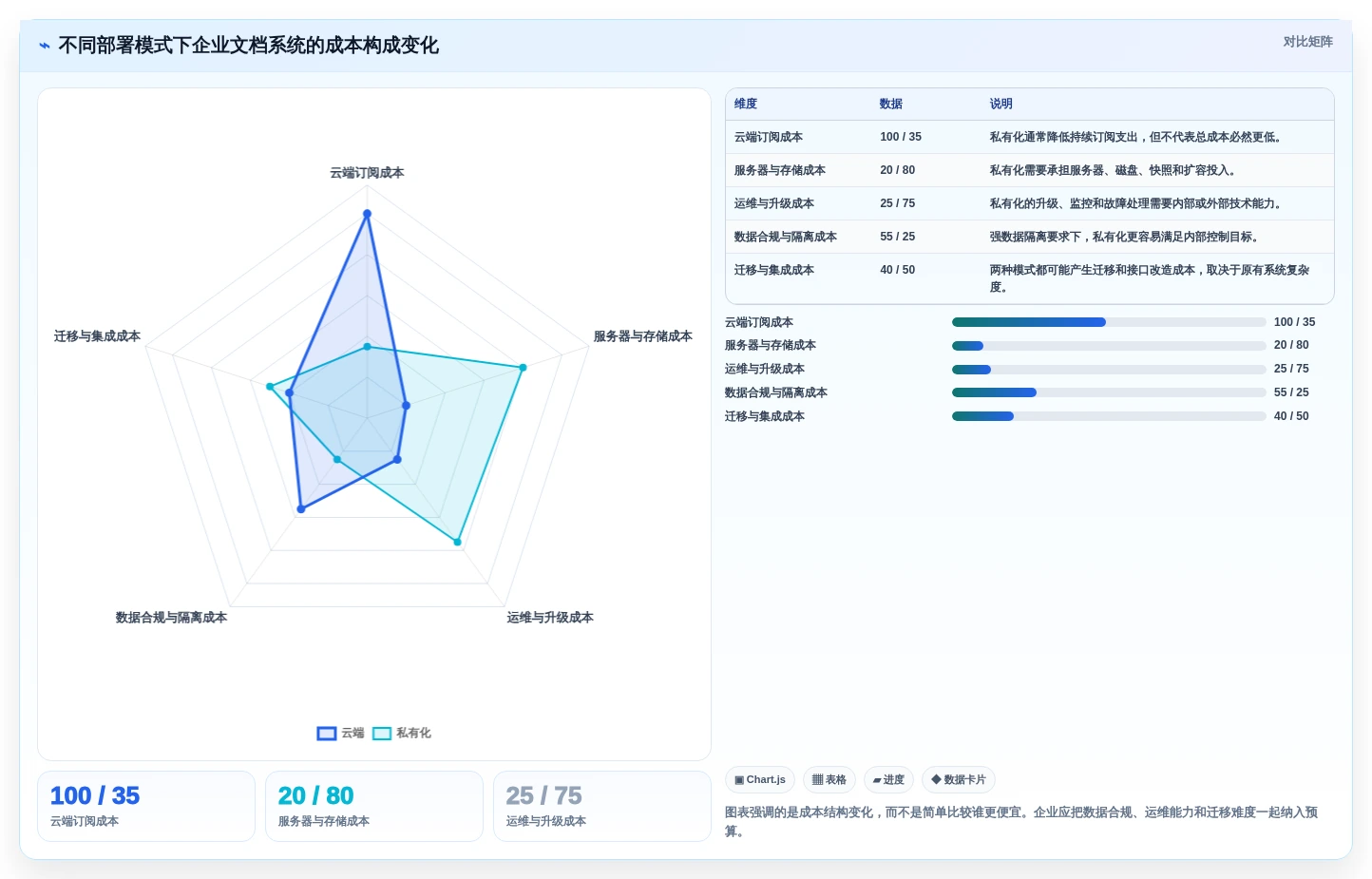Image resolution: width=1372 pixels, height=879 pixels.
Task: Click the 运维与升级成本 progress bar
Action: [1109, 370]
